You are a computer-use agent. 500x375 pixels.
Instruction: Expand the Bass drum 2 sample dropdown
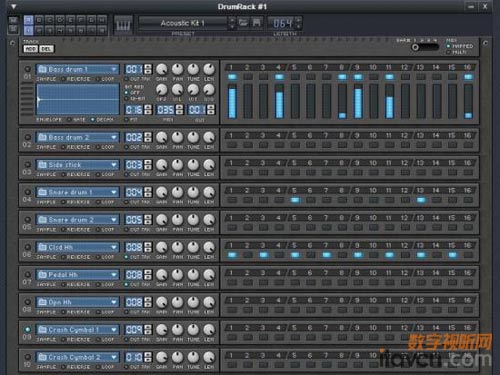click(114, 137)
